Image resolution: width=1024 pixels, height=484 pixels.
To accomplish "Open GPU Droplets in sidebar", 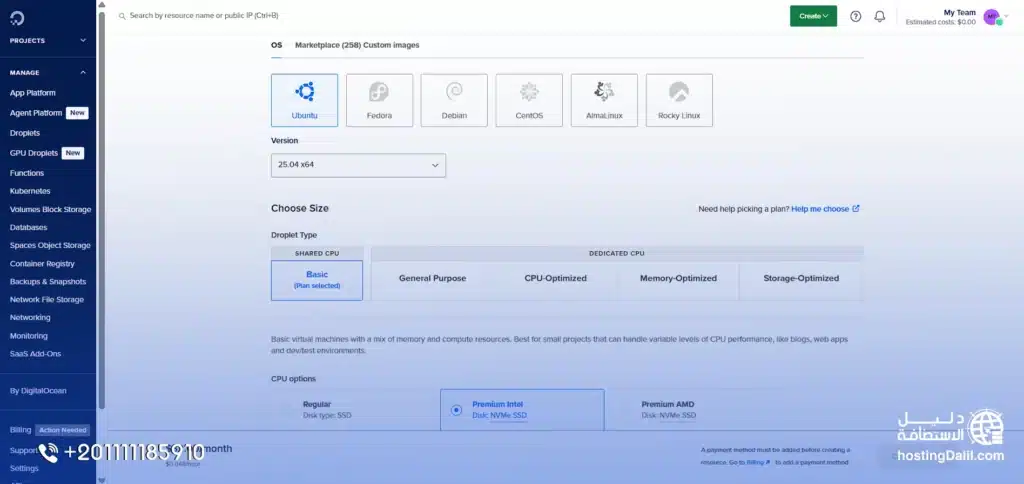I will 34,153.
